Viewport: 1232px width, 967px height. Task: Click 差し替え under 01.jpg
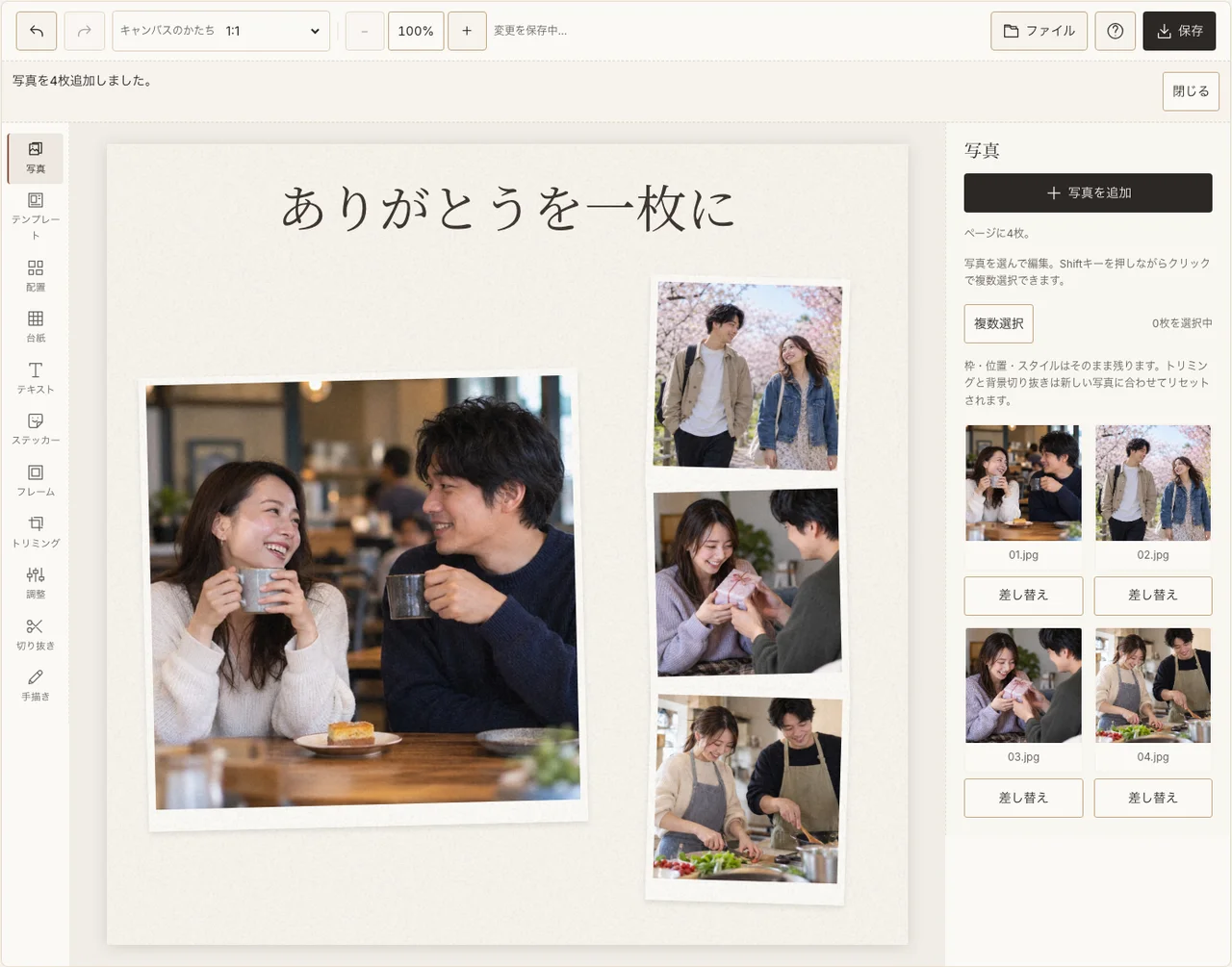click(1023, 596)
